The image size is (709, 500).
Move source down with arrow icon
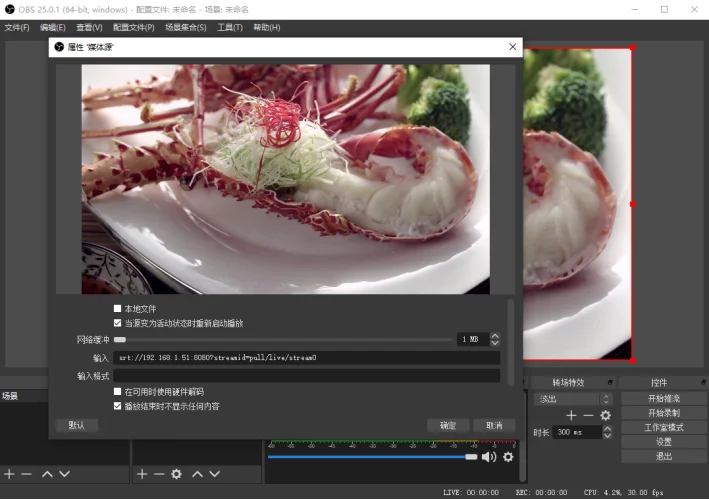click(x=215, y=474)
